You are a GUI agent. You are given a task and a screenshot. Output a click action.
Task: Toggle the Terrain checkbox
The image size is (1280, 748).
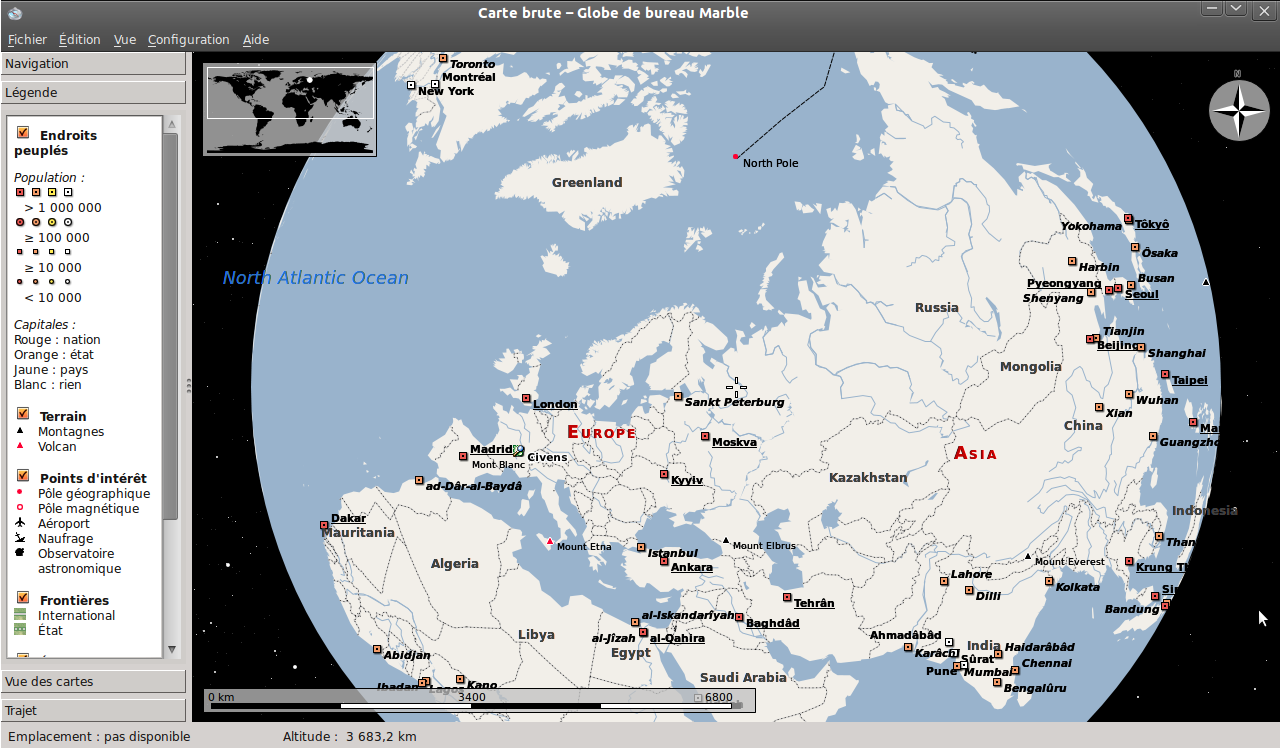tap(23, 413)
